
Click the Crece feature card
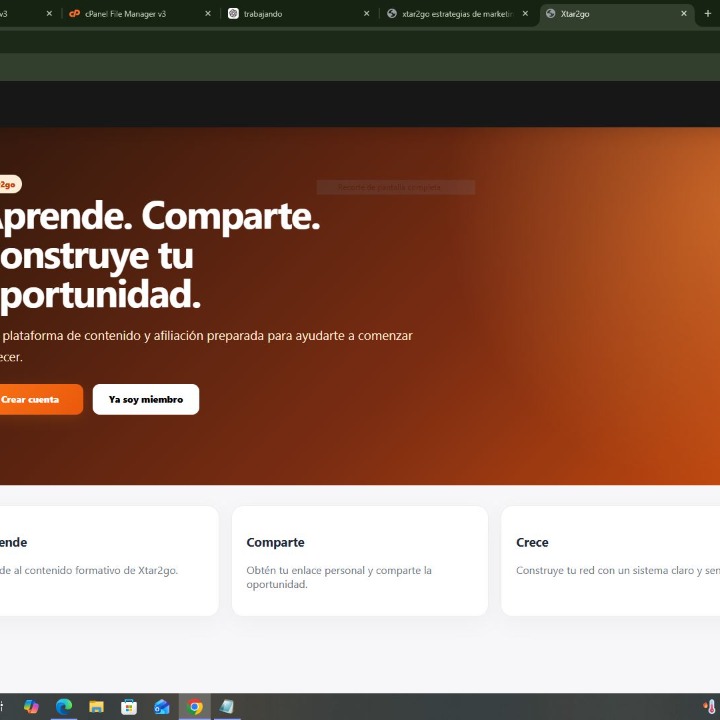tap(611, 561)
